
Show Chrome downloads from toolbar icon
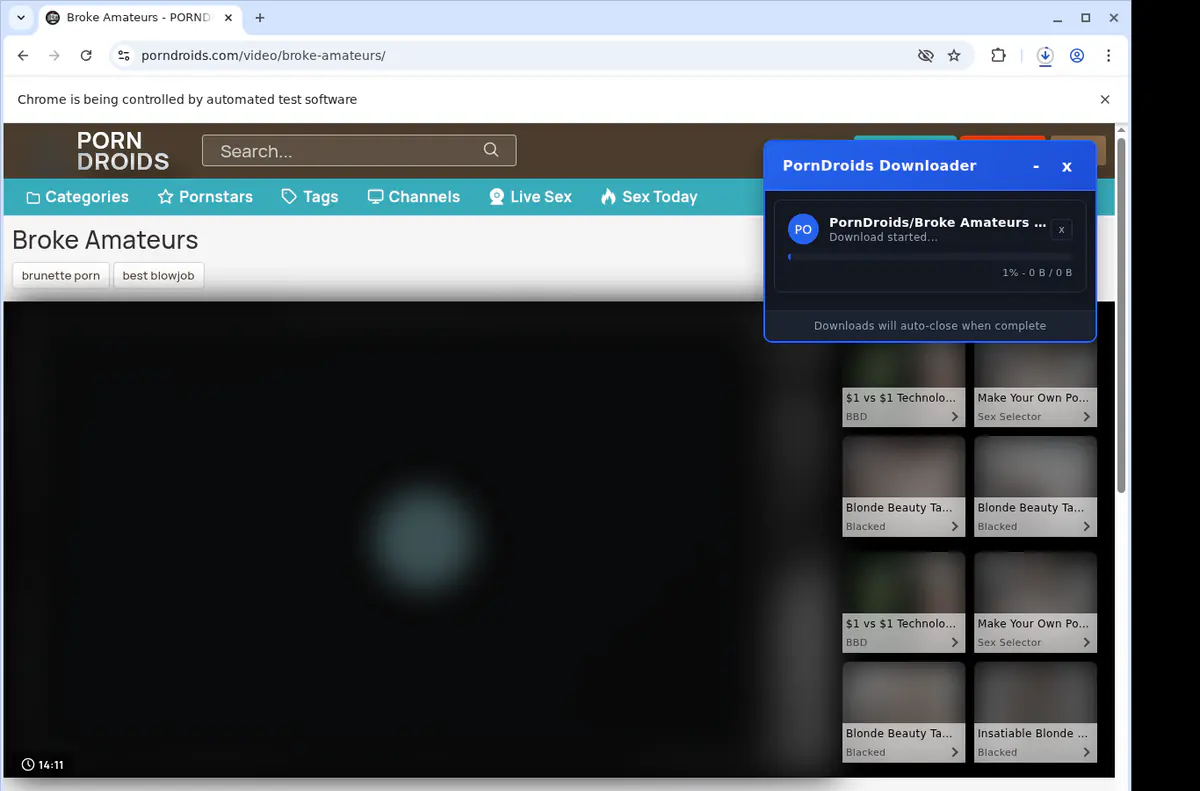[x=1045, y=56]
